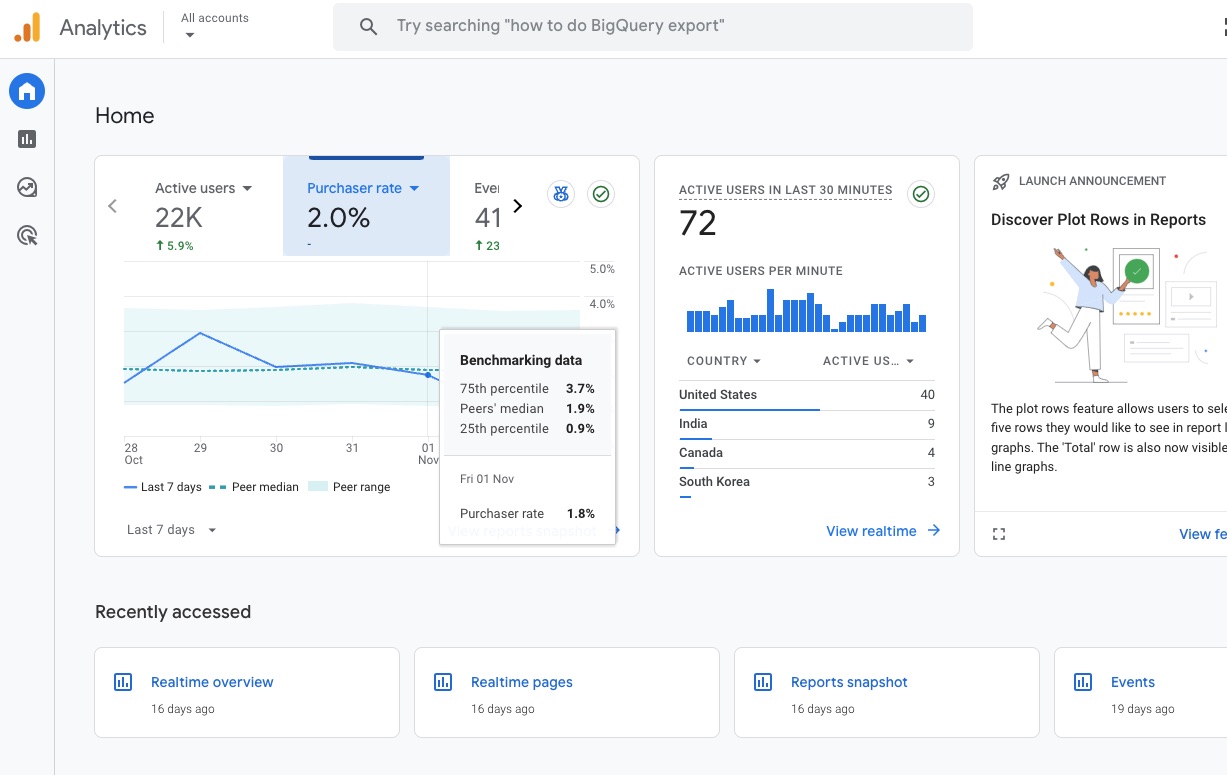Open the Realtime overview recent item

point(247,692)
